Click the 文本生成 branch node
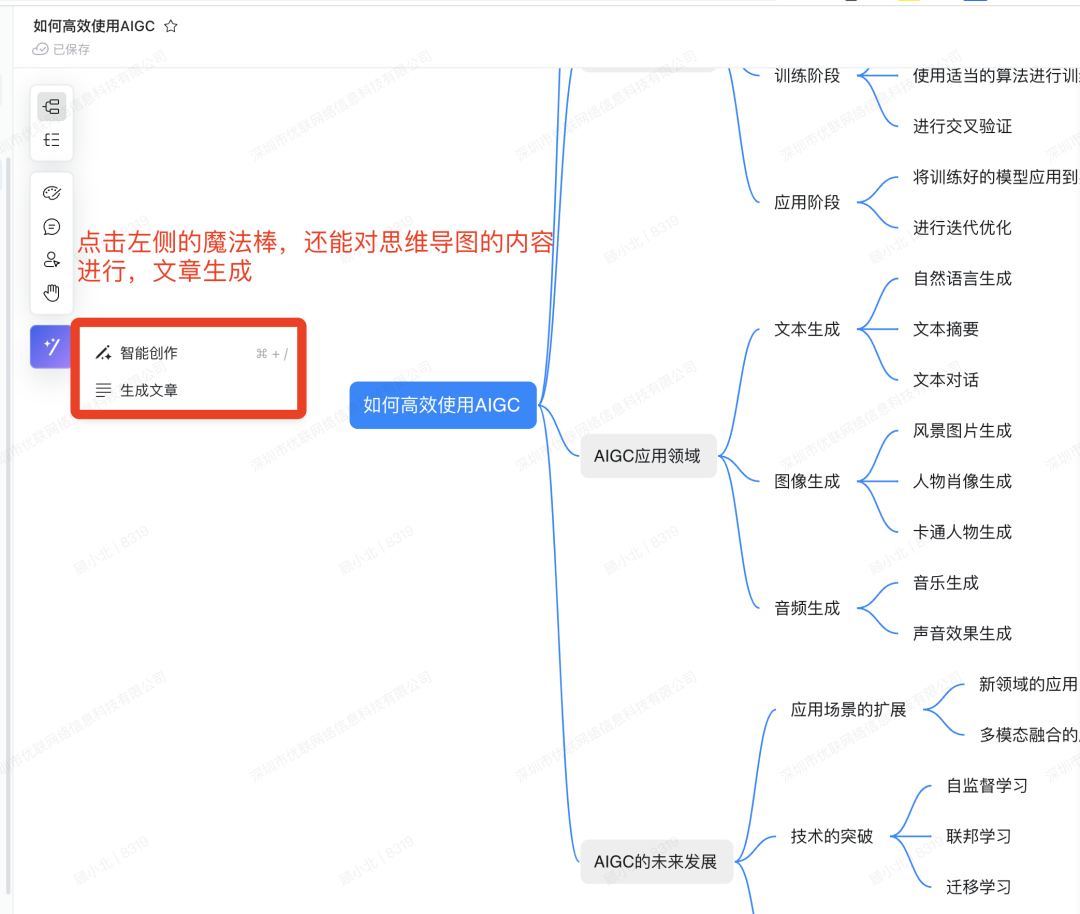Screen dimensions: 1080x914 pyautogui.click(x=807, y=330)
